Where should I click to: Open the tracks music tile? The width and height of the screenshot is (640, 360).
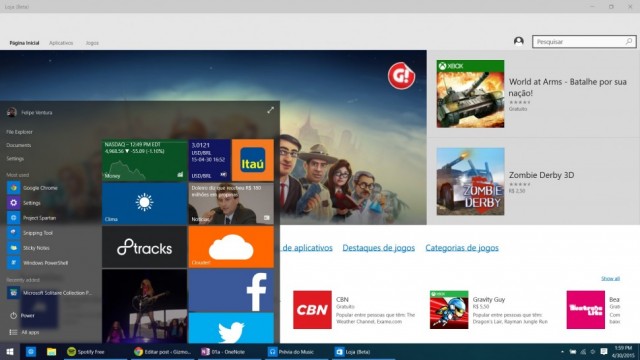(x=144, y=247)
